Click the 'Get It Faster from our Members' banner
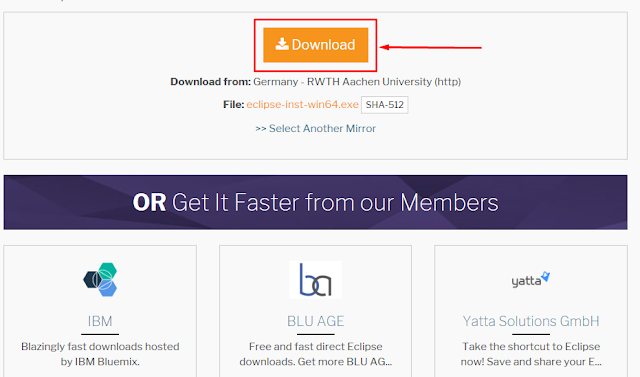 [316, 202]
